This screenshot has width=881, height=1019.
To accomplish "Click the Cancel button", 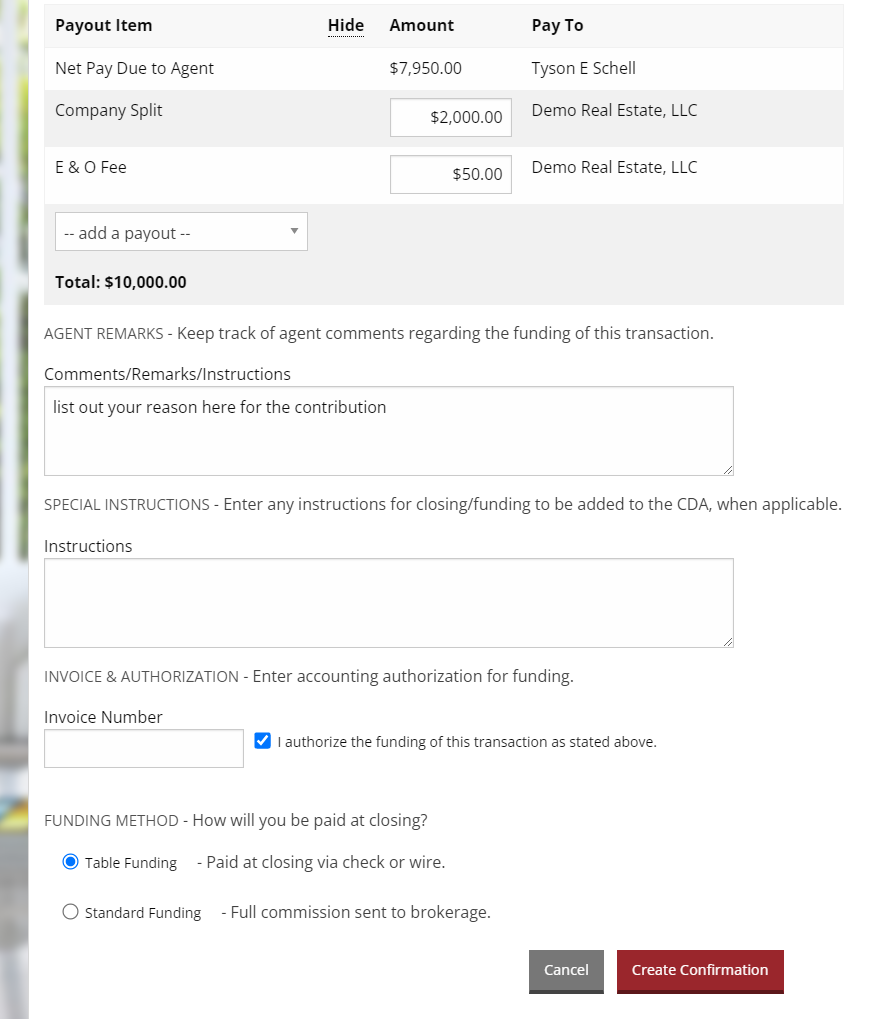I will (x=566, y=970).
